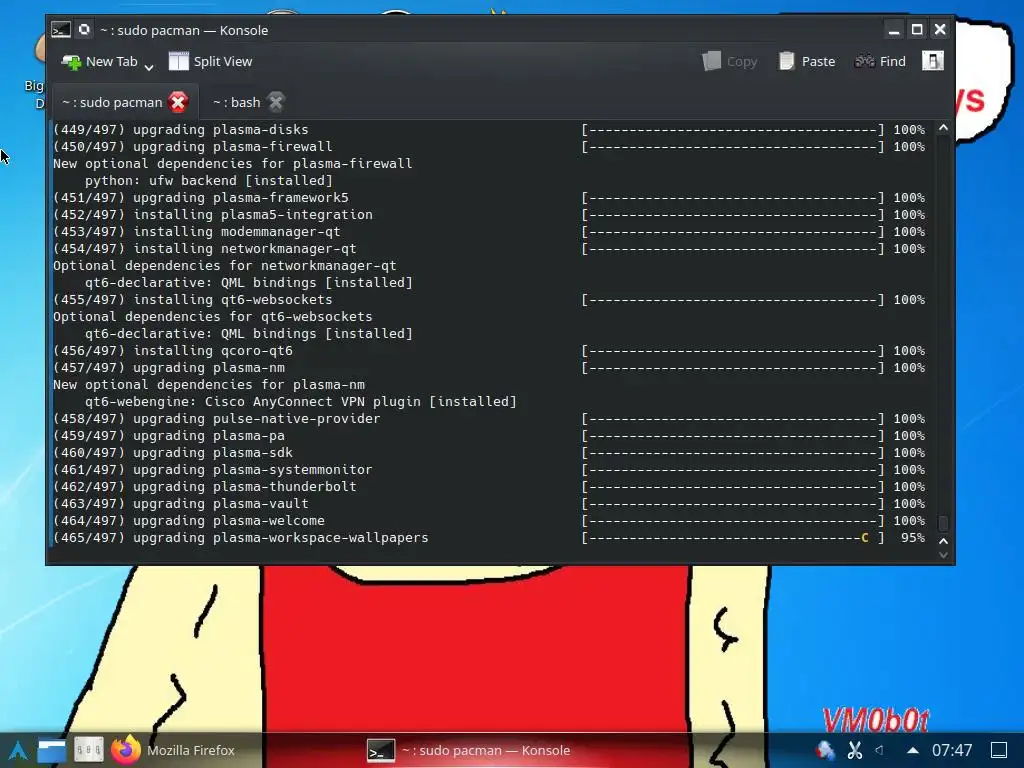Select the Konsole task in the taskbar
The width and height of the screenshot is (1024, 768).
tap(468, 750)
